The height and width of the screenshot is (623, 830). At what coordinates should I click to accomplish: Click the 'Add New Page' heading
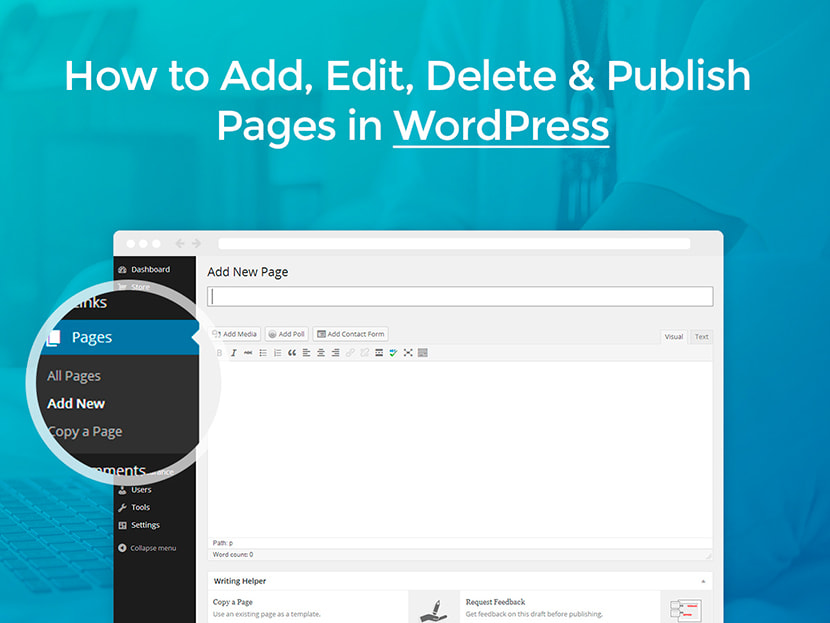pyautogui.click(x=248, y=272)
